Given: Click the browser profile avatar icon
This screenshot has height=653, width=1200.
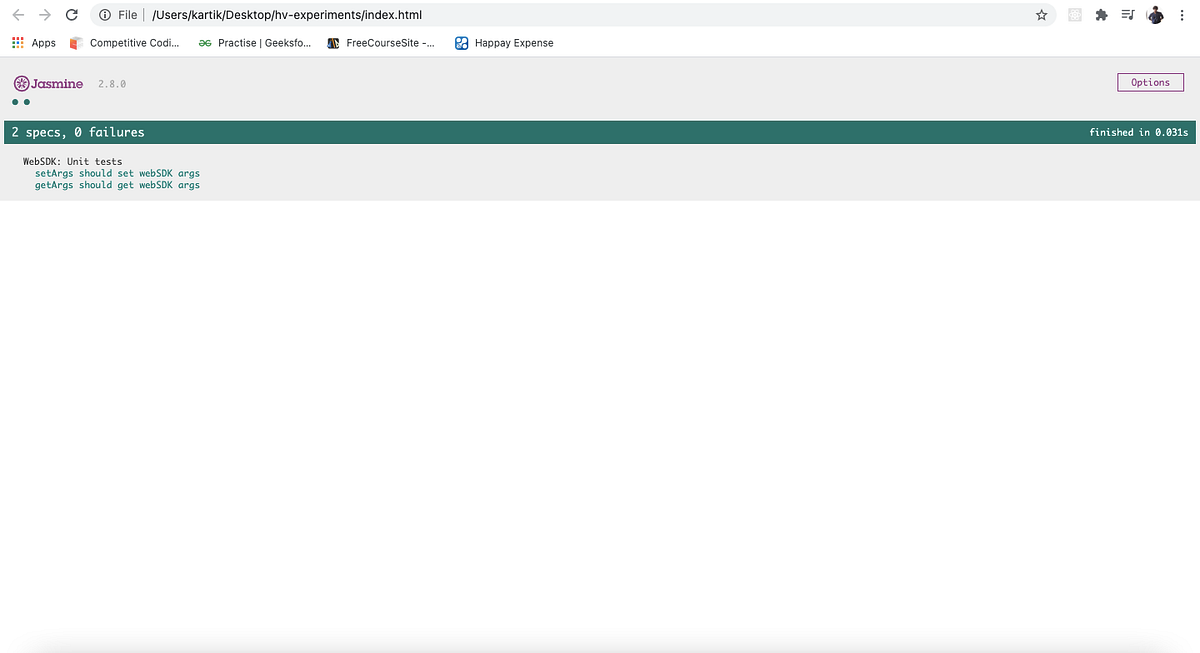Looking at the screenshot, I should pyautogui.click(x=1155, y=15).
